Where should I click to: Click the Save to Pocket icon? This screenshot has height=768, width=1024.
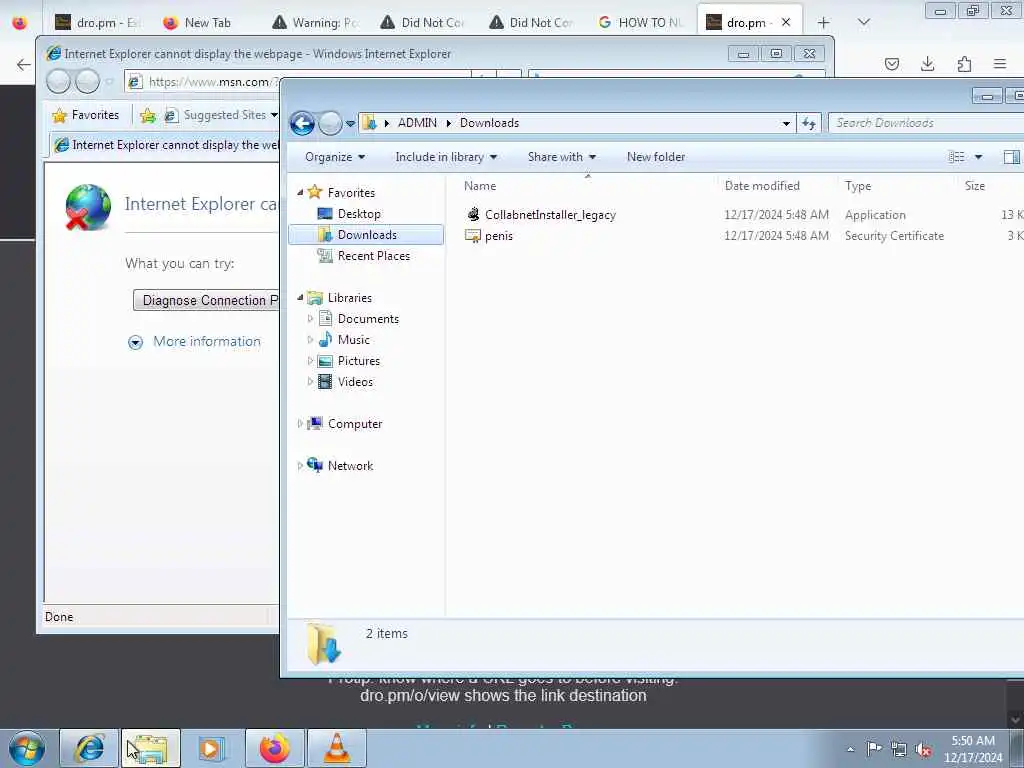891,64
